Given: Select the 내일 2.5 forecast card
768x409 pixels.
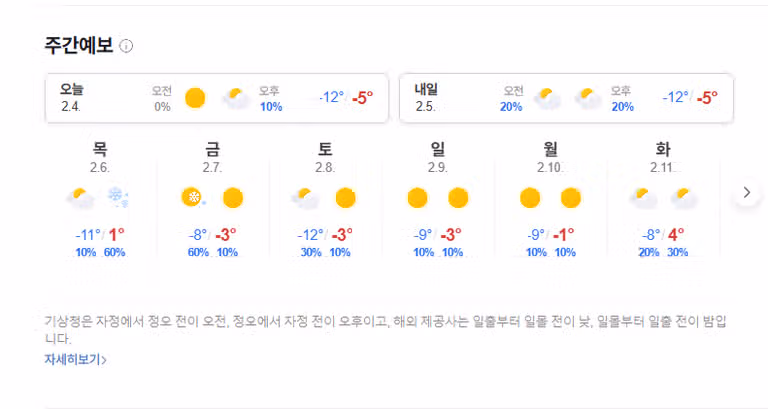Looking at the screenshot, I should [566, 98].
